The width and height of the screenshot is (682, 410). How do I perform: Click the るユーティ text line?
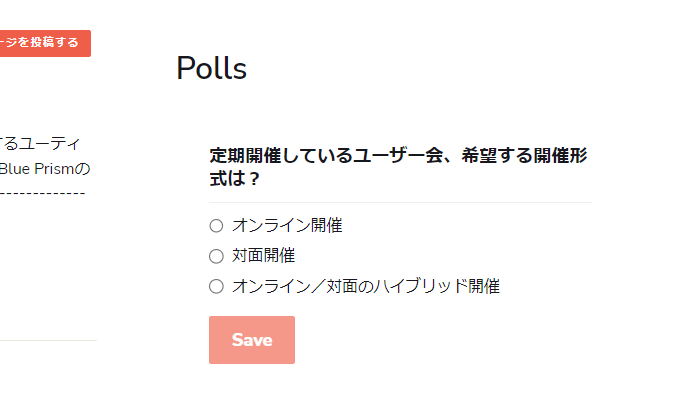click(42, 144)
